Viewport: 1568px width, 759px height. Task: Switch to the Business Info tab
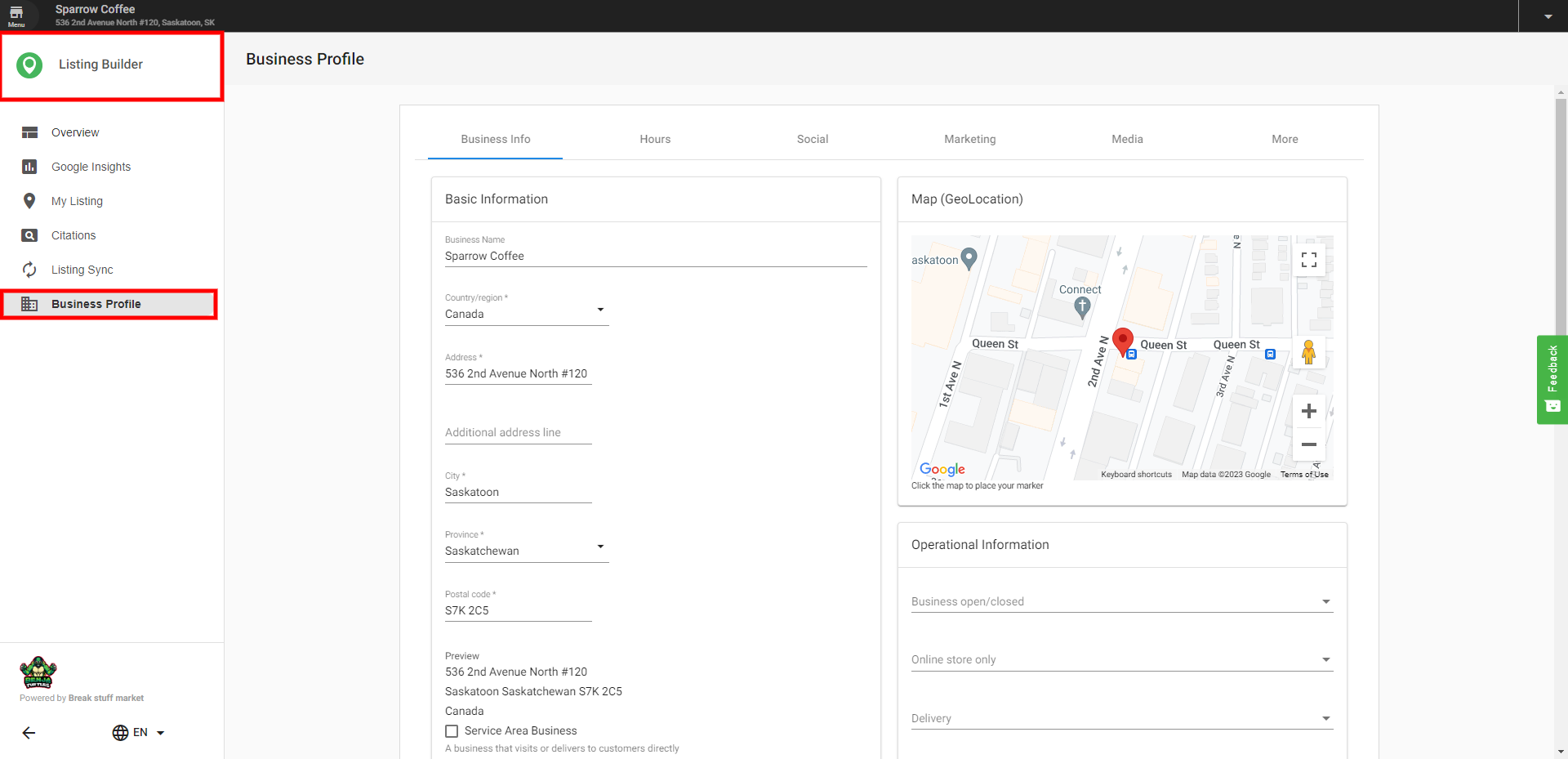tap(496, 139)
